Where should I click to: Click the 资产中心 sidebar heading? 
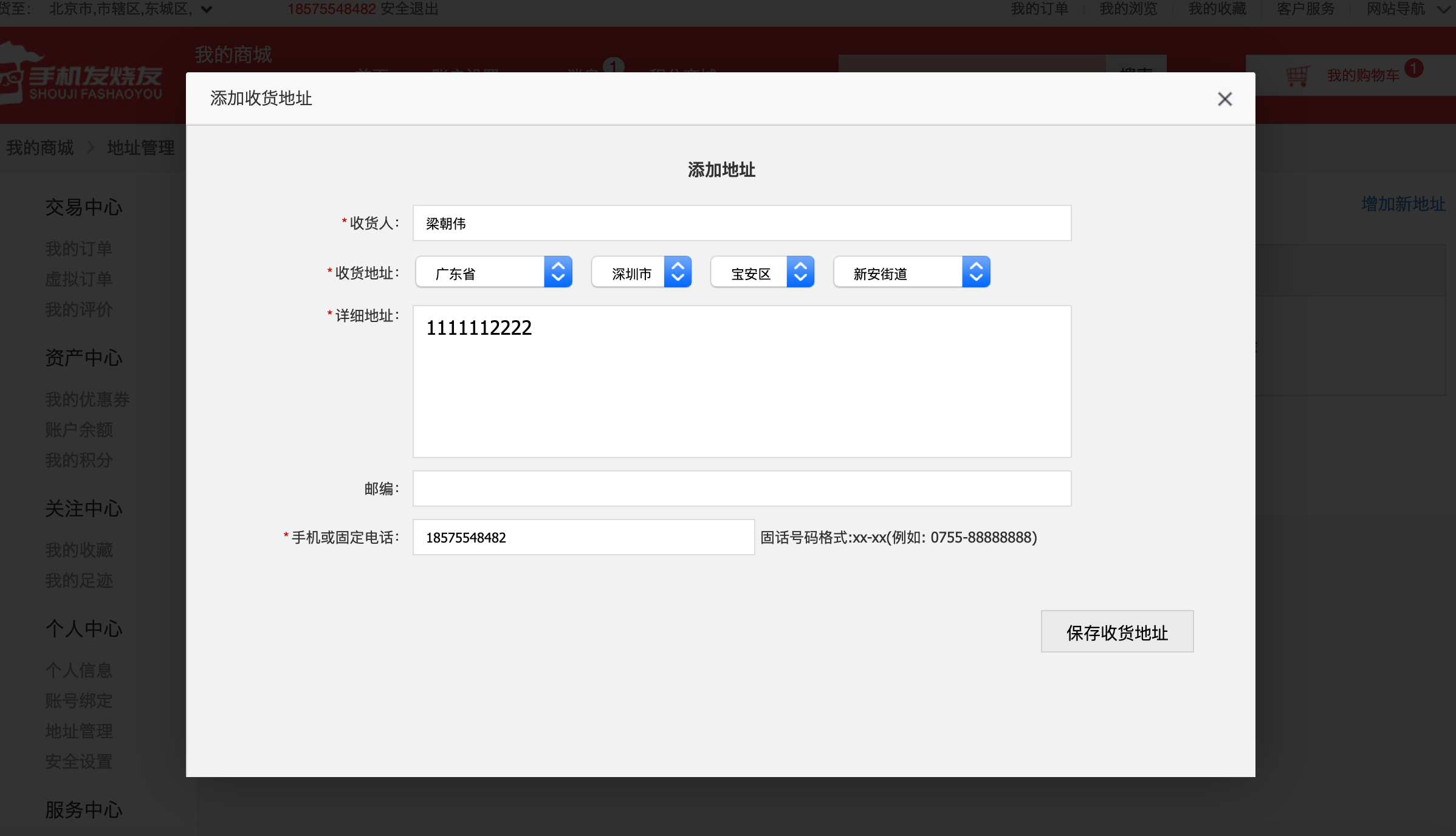tap(84, 358)
